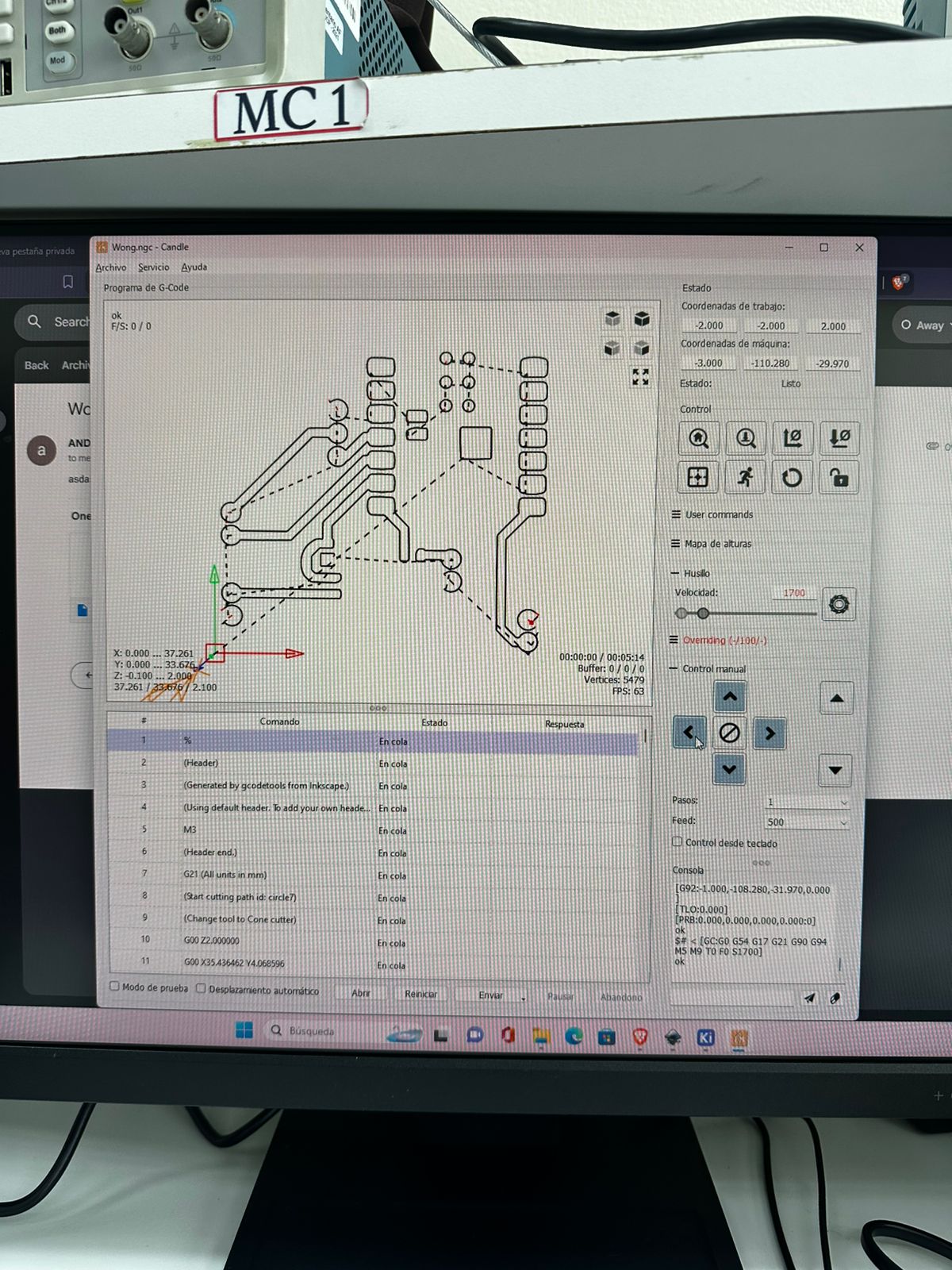952x1270 pixels.
Task: Click the clear console eraser icon
Action: click(835, 999)
